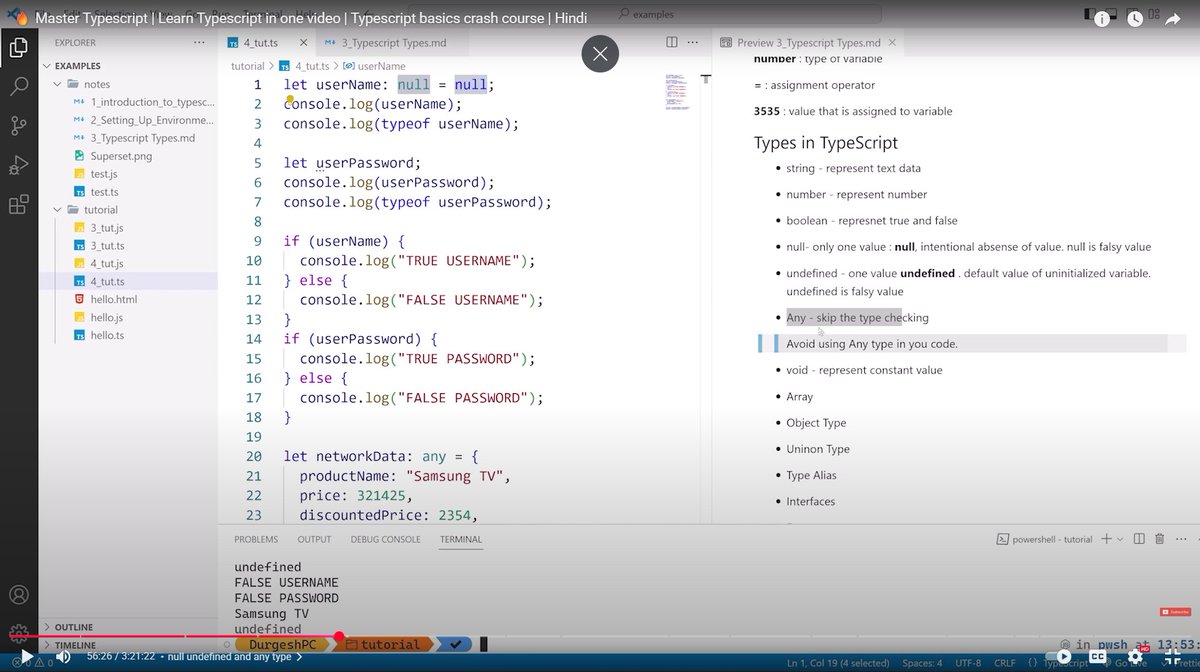Select the TERMINAL panel tab
1200x672 pixels.
461,539
